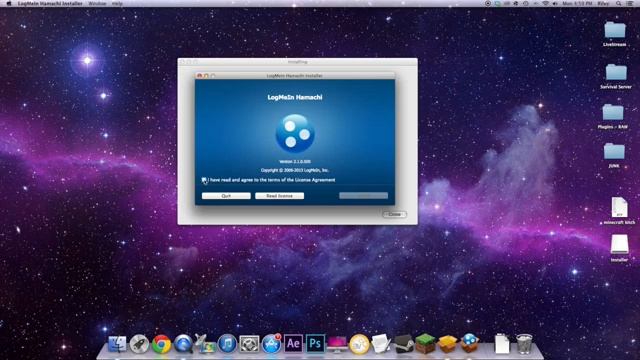Launch Adobe Photoshop from dock

pyautogui.click(x=315, y=344)
